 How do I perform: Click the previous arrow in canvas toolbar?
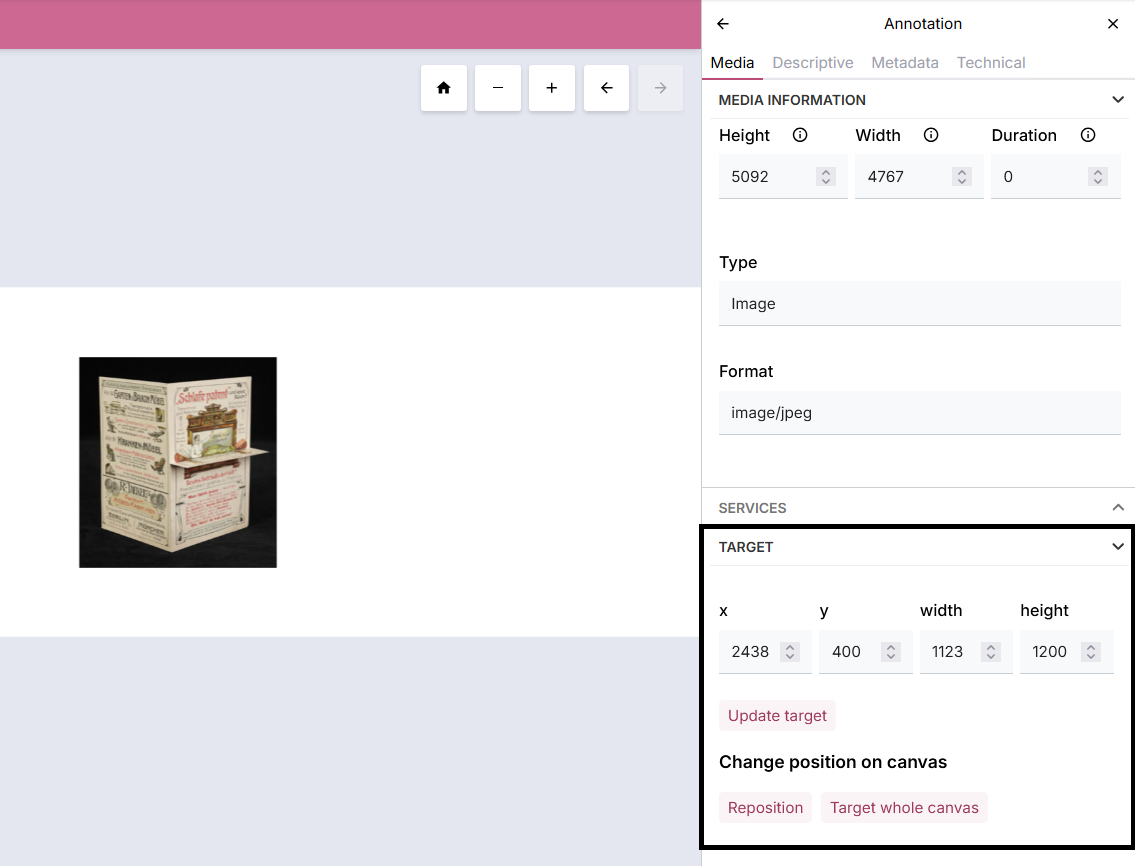[x=606, y=88]
